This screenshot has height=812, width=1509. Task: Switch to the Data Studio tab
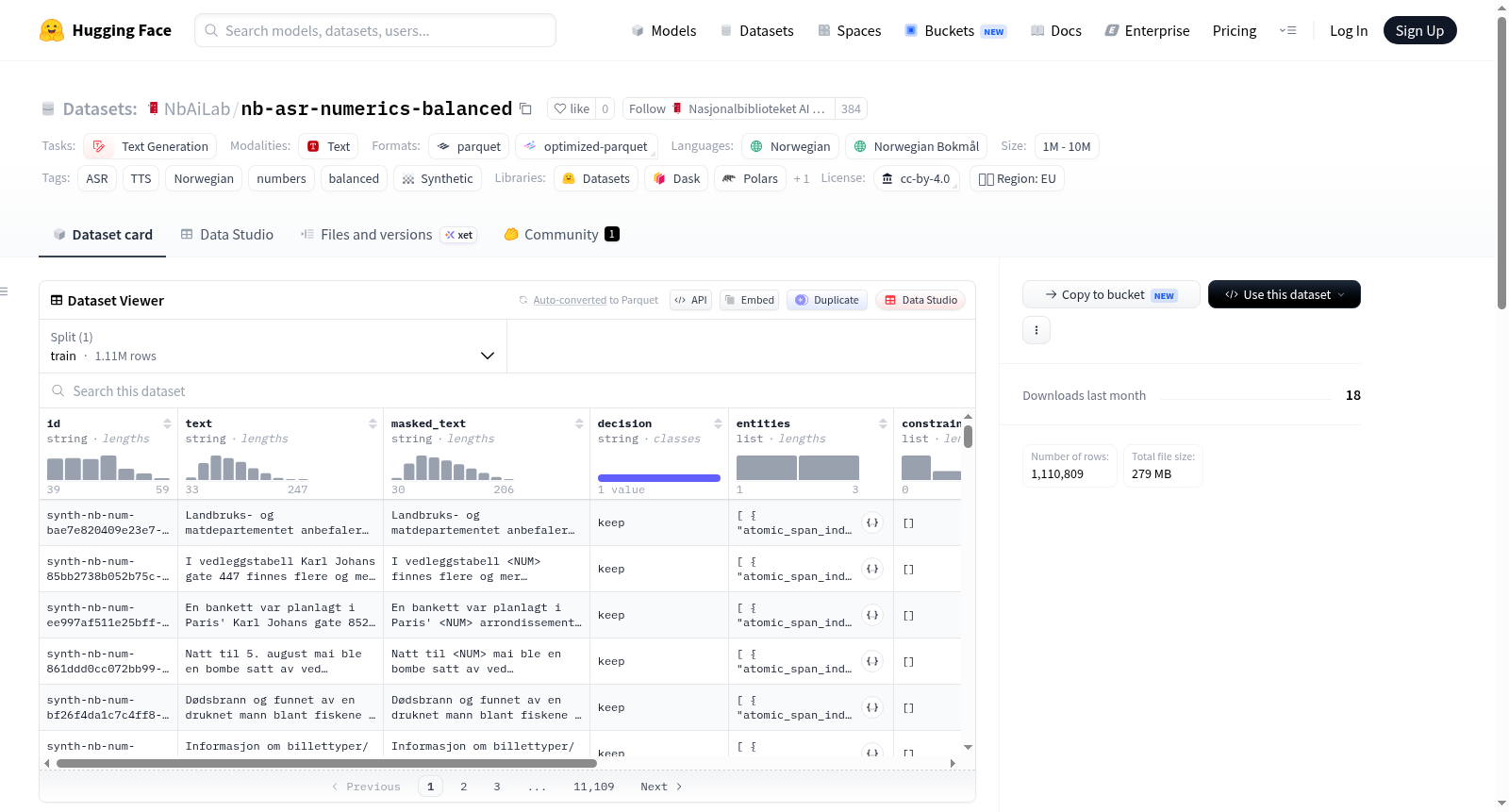pos(226,234)
